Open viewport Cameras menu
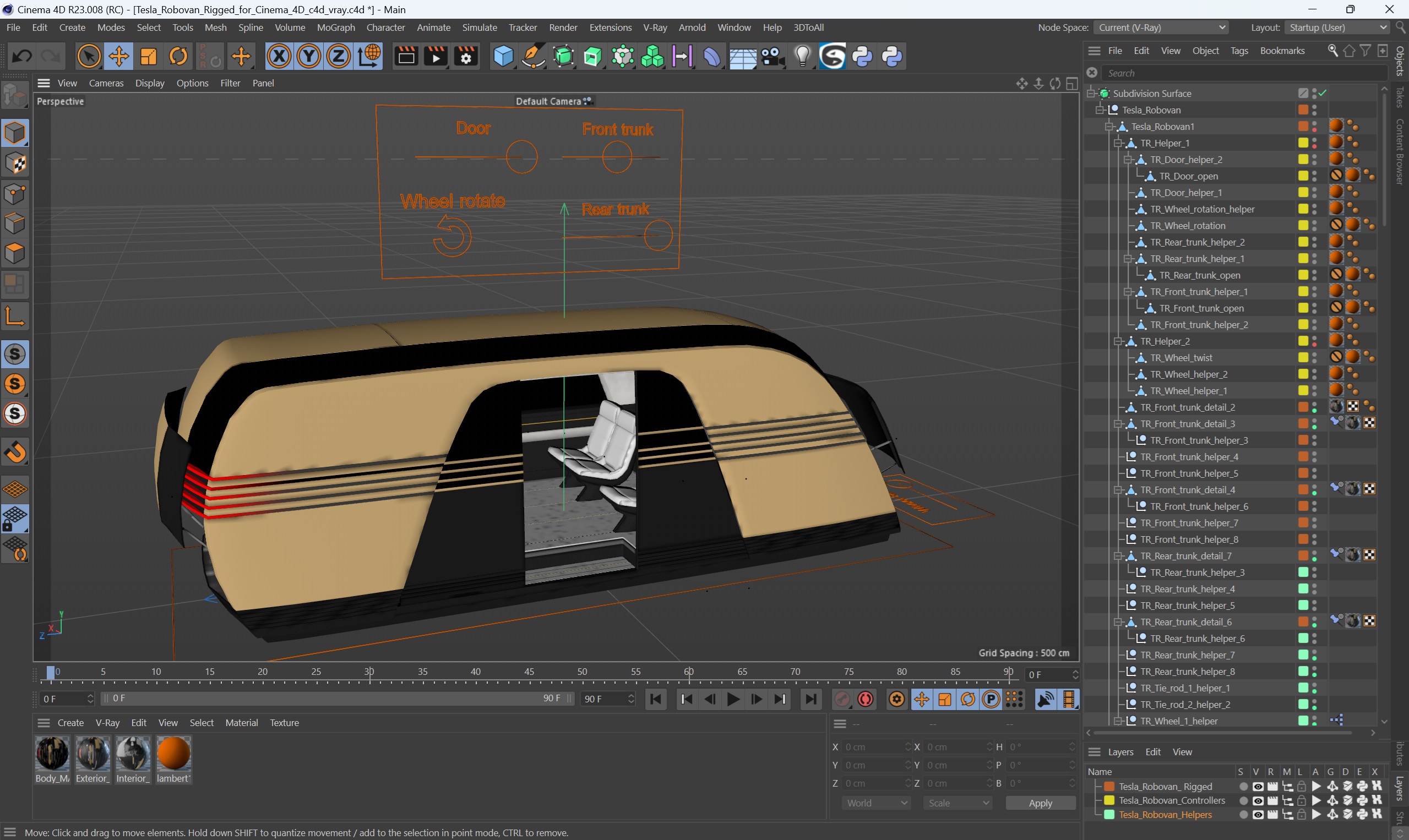The height and width of the screenshot is (840, 1409). [106, 83]
